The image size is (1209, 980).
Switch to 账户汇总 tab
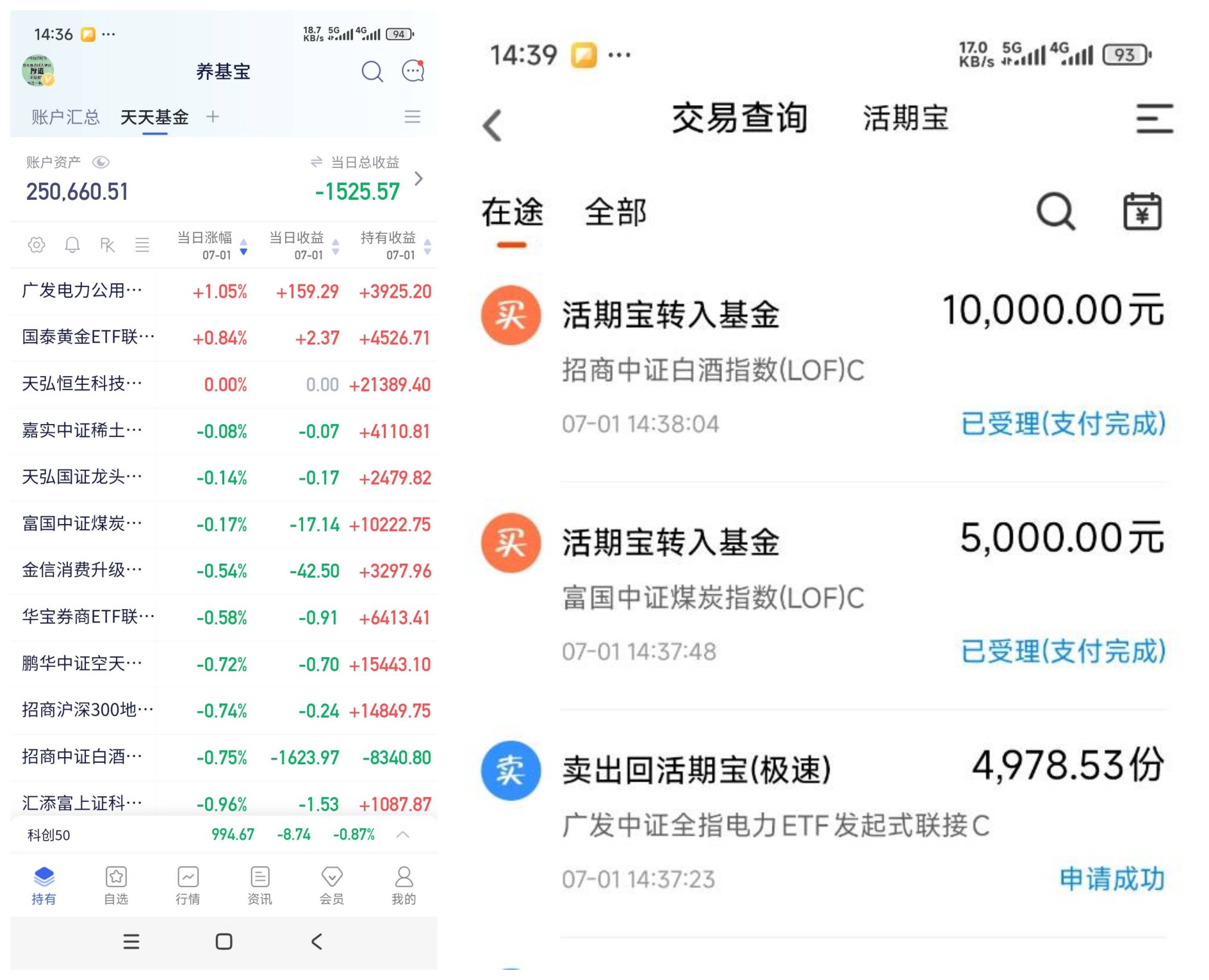[65, 117]
